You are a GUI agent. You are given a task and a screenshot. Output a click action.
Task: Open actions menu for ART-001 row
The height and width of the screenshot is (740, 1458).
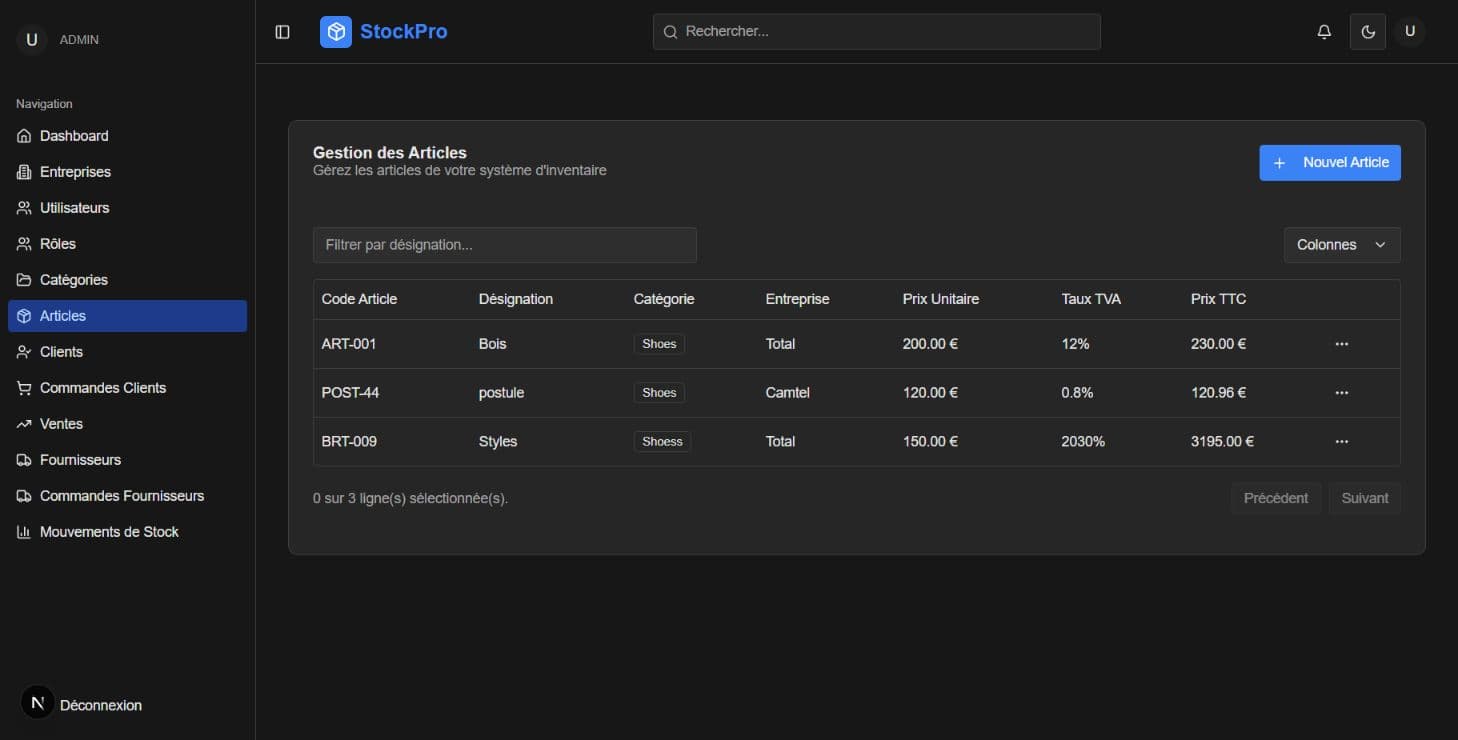point(1342,344)
